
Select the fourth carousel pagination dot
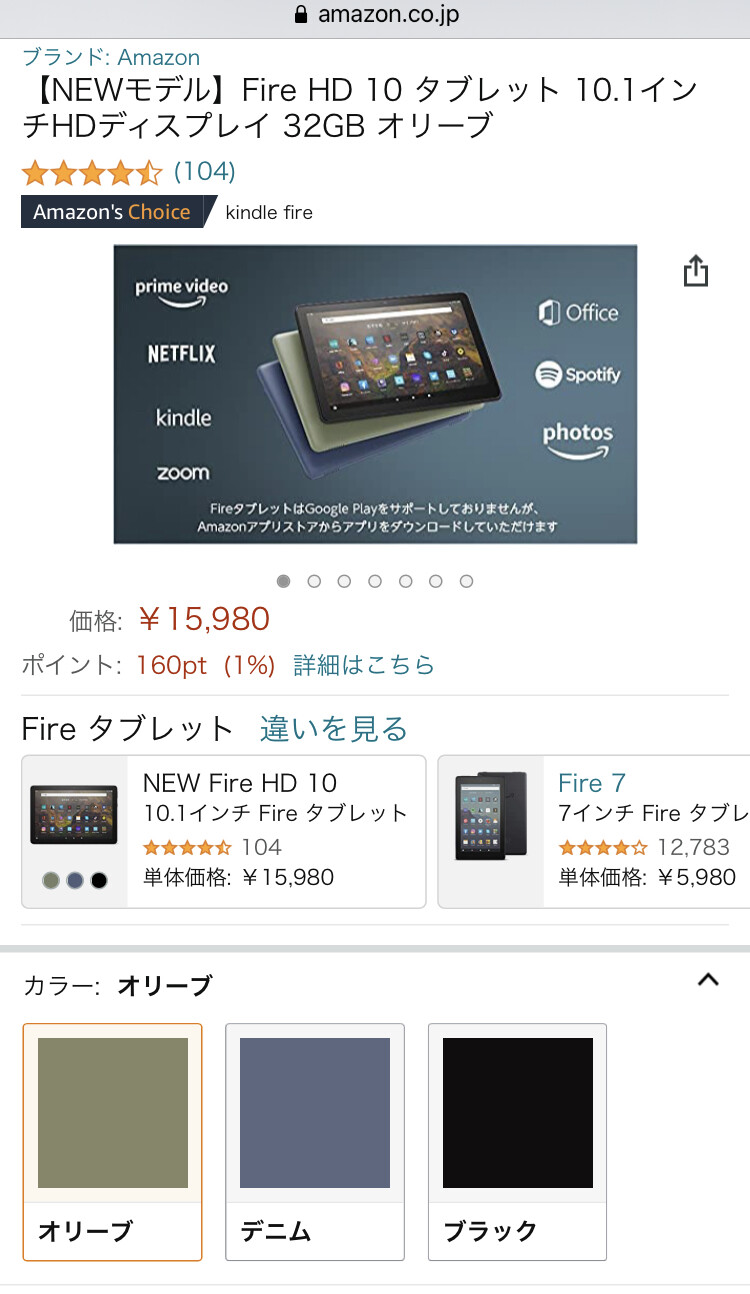(375, 581)
